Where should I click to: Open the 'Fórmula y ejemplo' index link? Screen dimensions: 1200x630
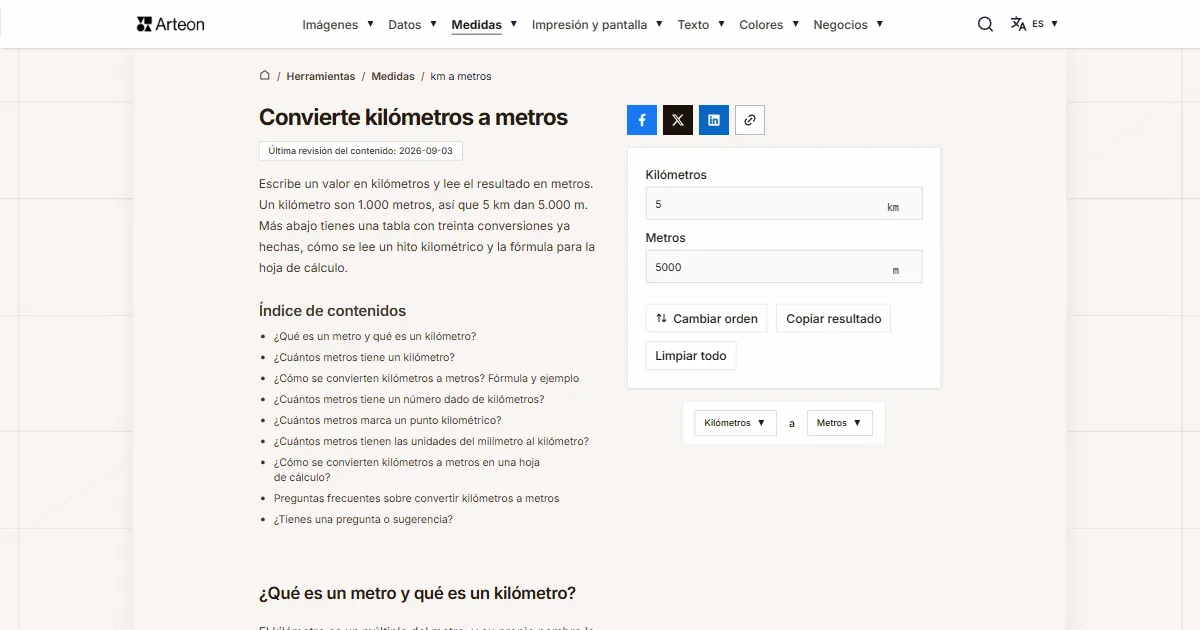pos(426,379)
